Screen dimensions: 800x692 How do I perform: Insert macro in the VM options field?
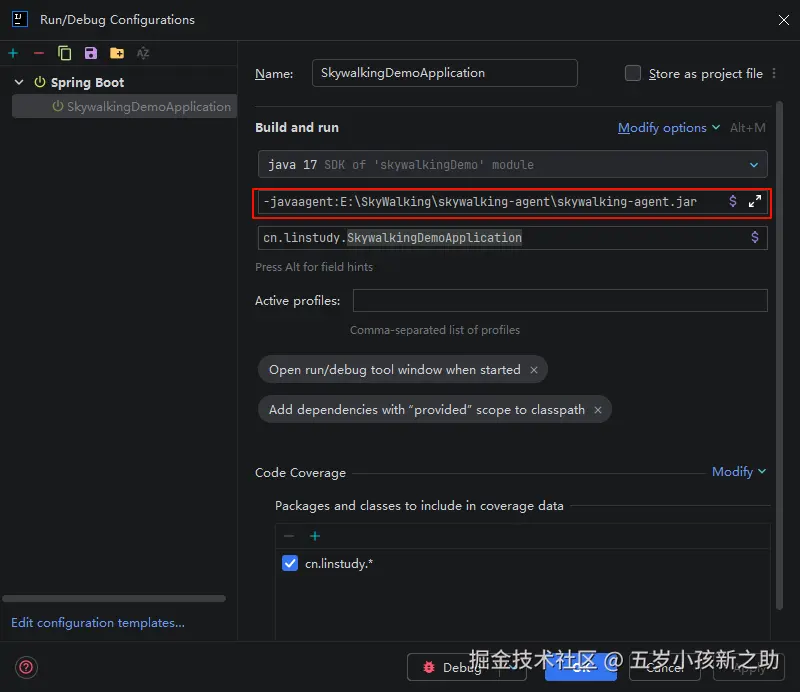pyautogui.click(x=733, y=202)
